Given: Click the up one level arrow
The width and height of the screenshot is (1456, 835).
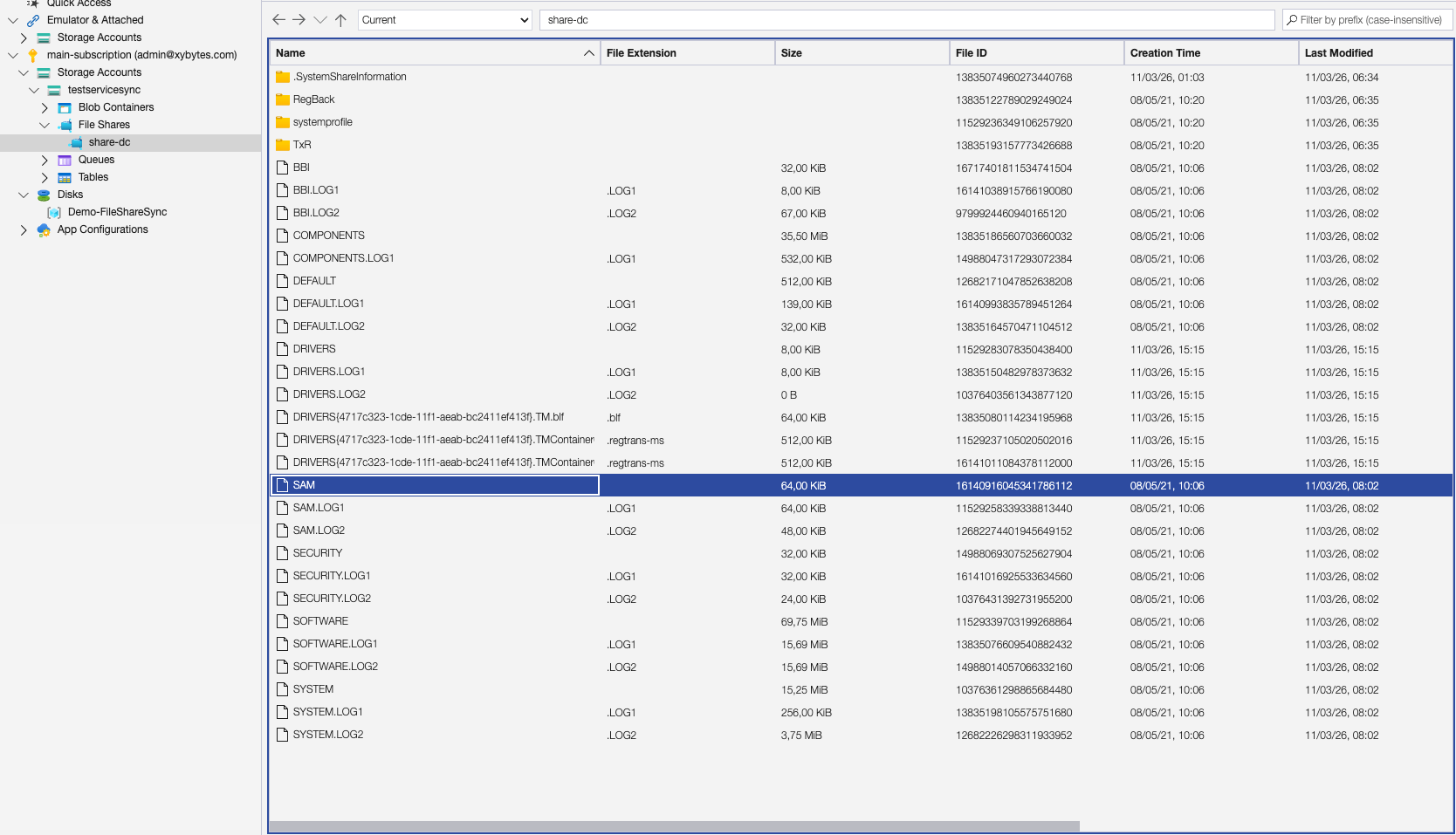Looking at the screenshot, I should click(x=340, y=19).
